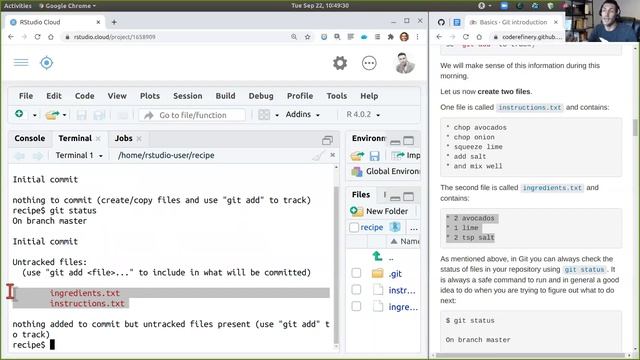Check the ingre... file checkbox
Viewport: 640px width, 360px height.
coord(356,306)
